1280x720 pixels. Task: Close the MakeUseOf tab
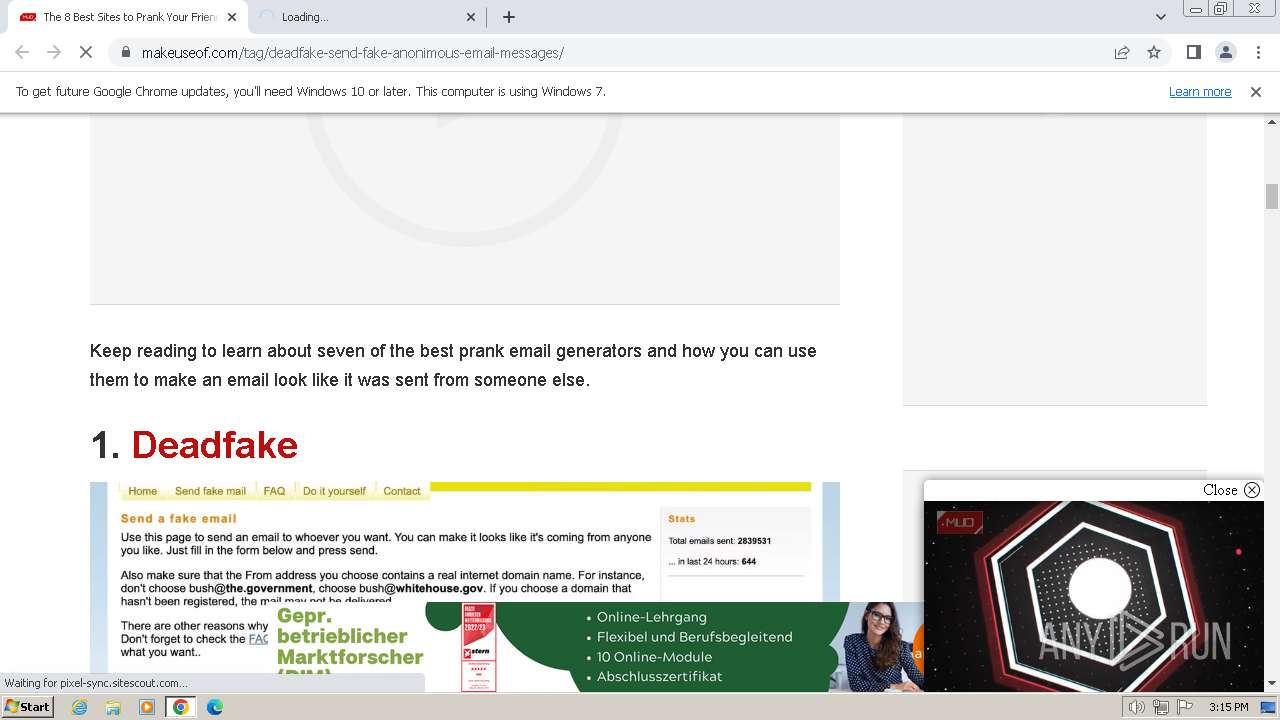pos(232,17)
